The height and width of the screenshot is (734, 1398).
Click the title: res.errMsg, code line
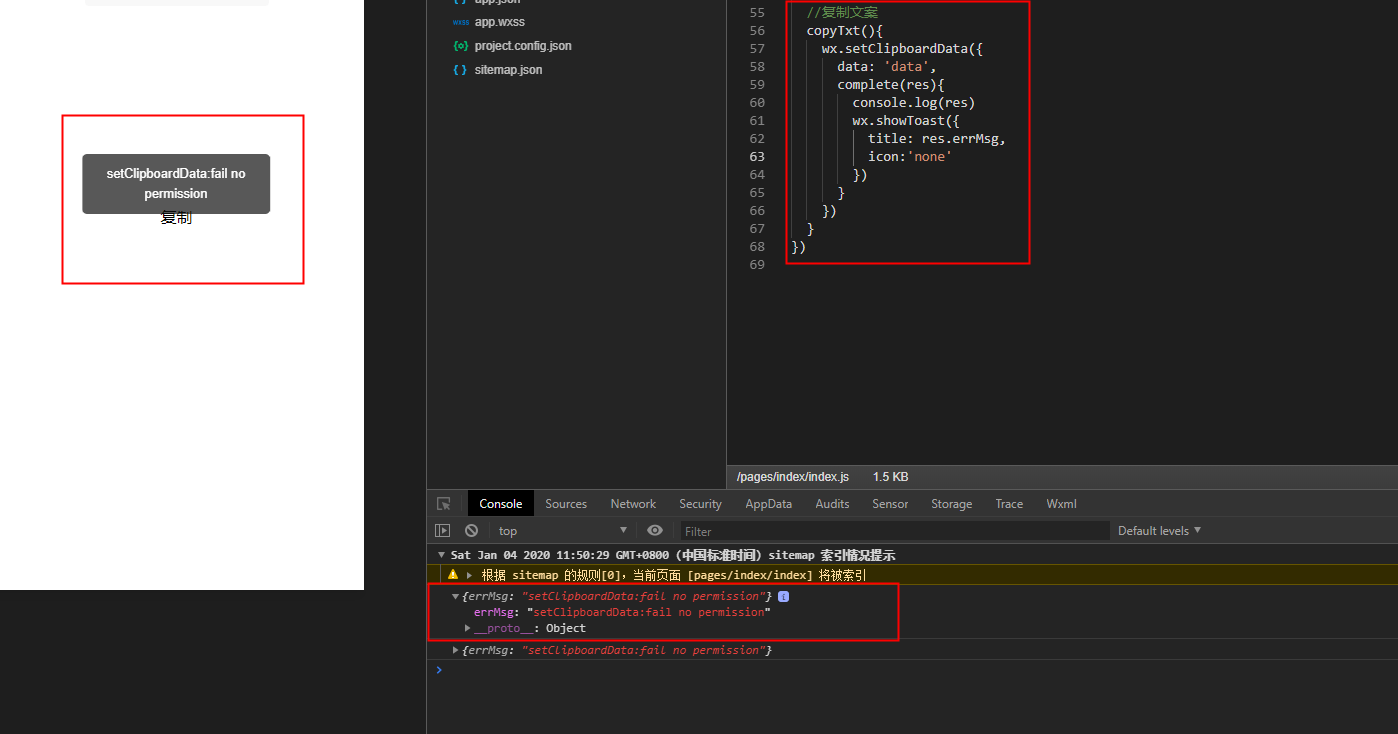[937, 139]
